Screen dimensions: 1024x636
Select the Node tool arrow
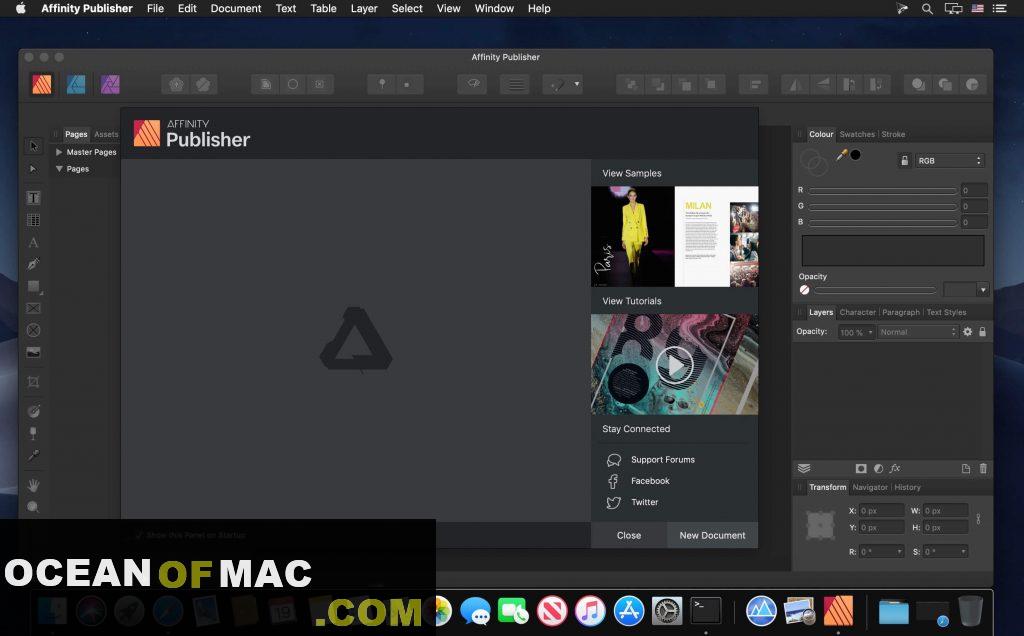[33, 169]
